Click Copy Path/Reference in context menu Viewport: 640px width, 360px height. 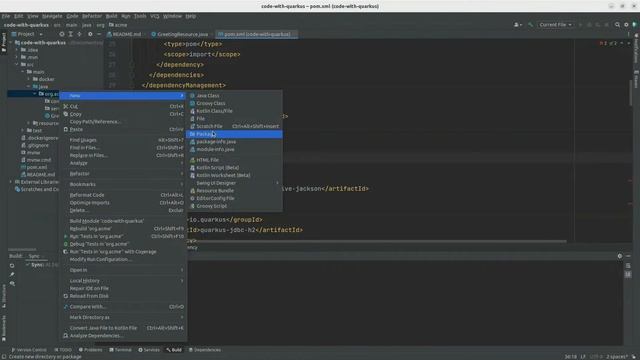click(123, 122)
